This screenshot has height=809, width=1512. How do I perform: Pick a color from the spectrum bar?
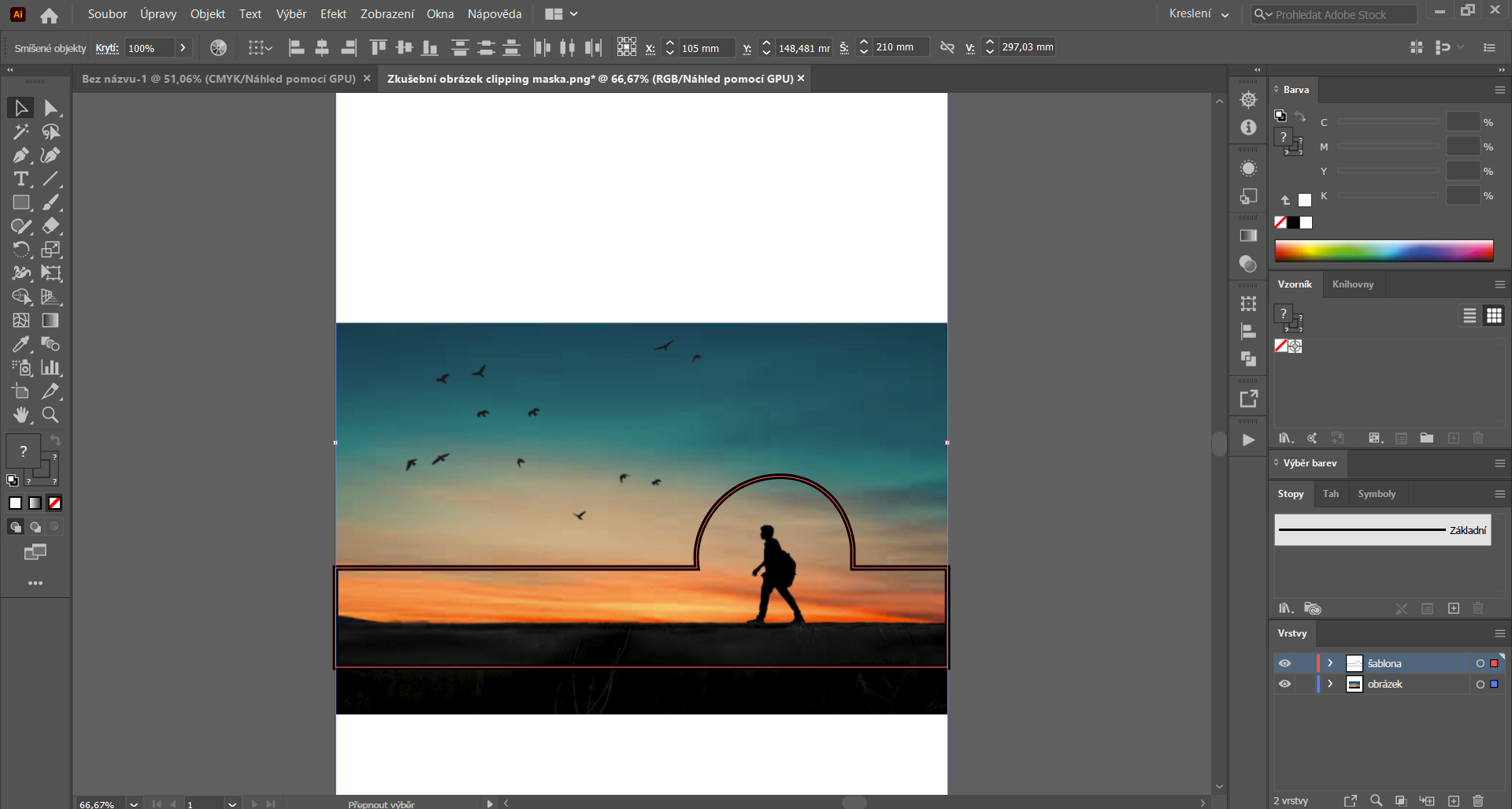pos(1384,250)
